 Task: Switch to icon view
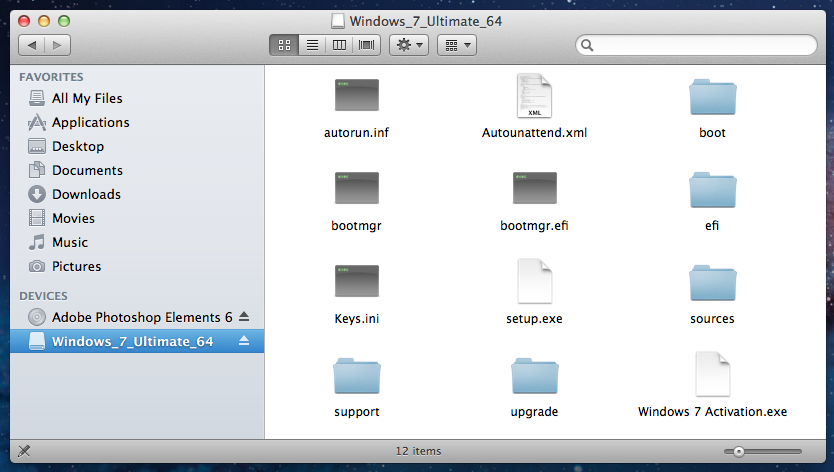[x=285, y=45]
